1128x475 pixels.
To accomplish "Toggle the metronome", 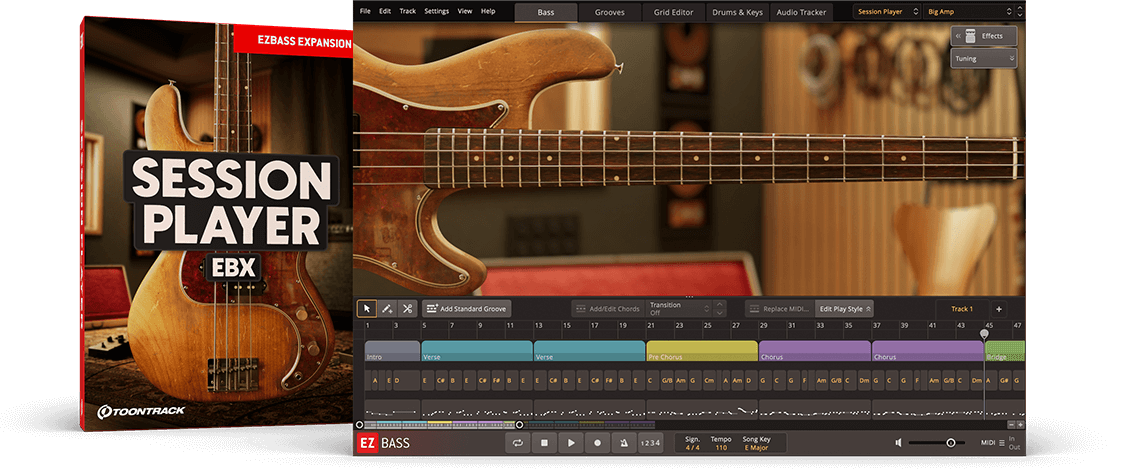I will point(624,443).
